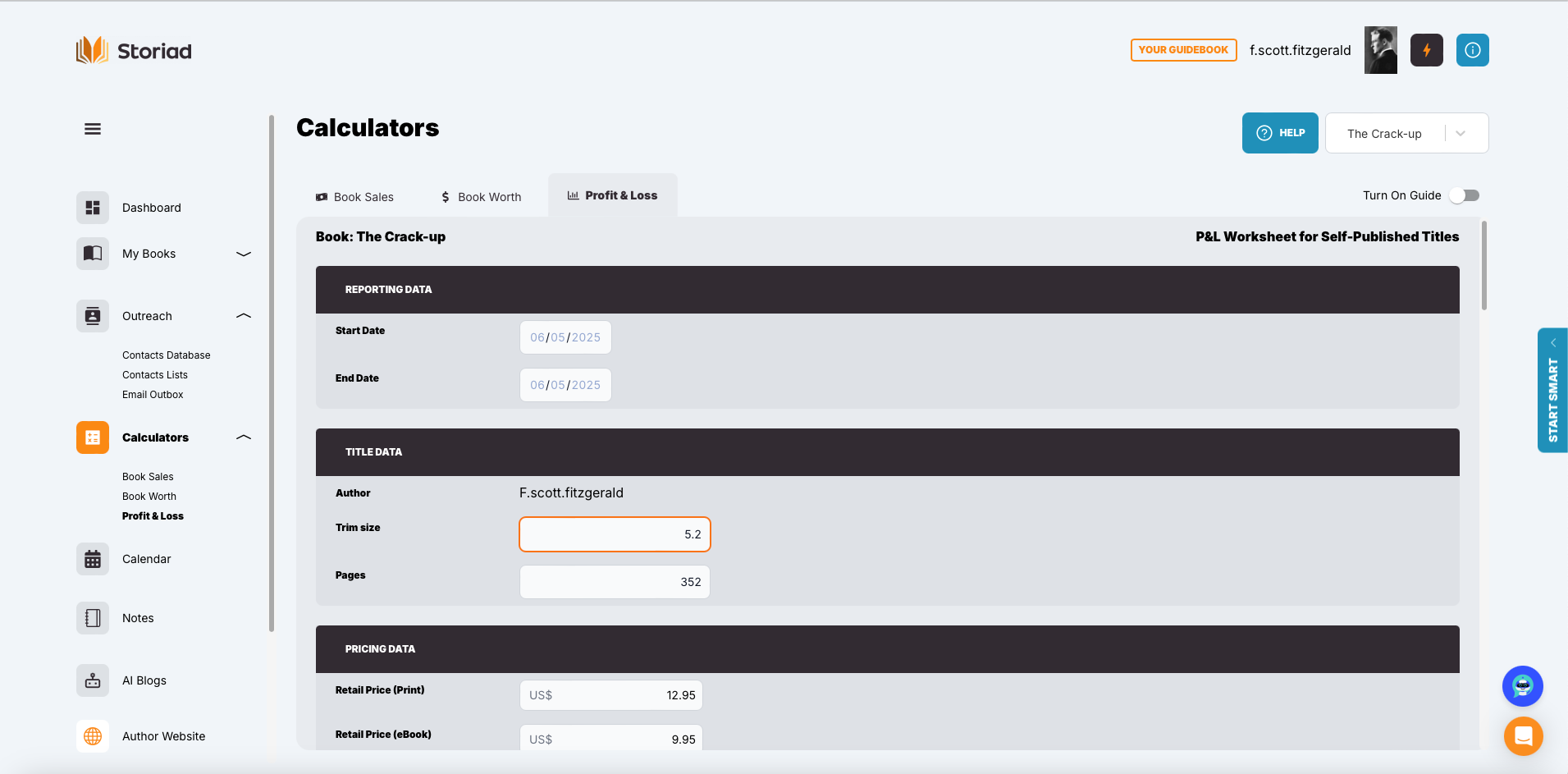Switch to the Book Sales tab
This screenshot has width=1568, height=774.
coord(354,197)
